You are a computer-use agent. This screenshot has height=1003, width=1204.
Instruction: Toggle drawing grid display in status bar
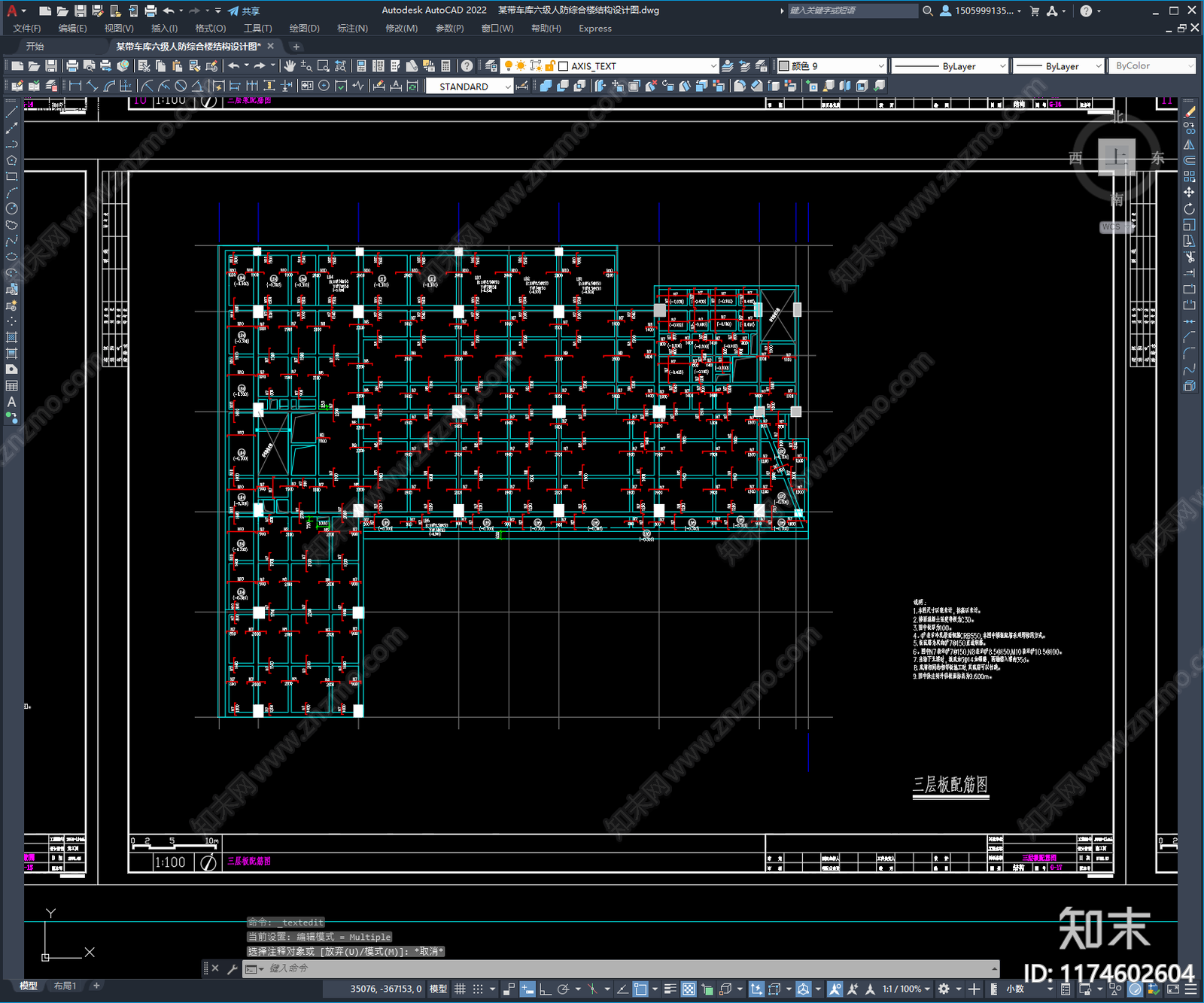pyautogui.click(x=460, y=989)
